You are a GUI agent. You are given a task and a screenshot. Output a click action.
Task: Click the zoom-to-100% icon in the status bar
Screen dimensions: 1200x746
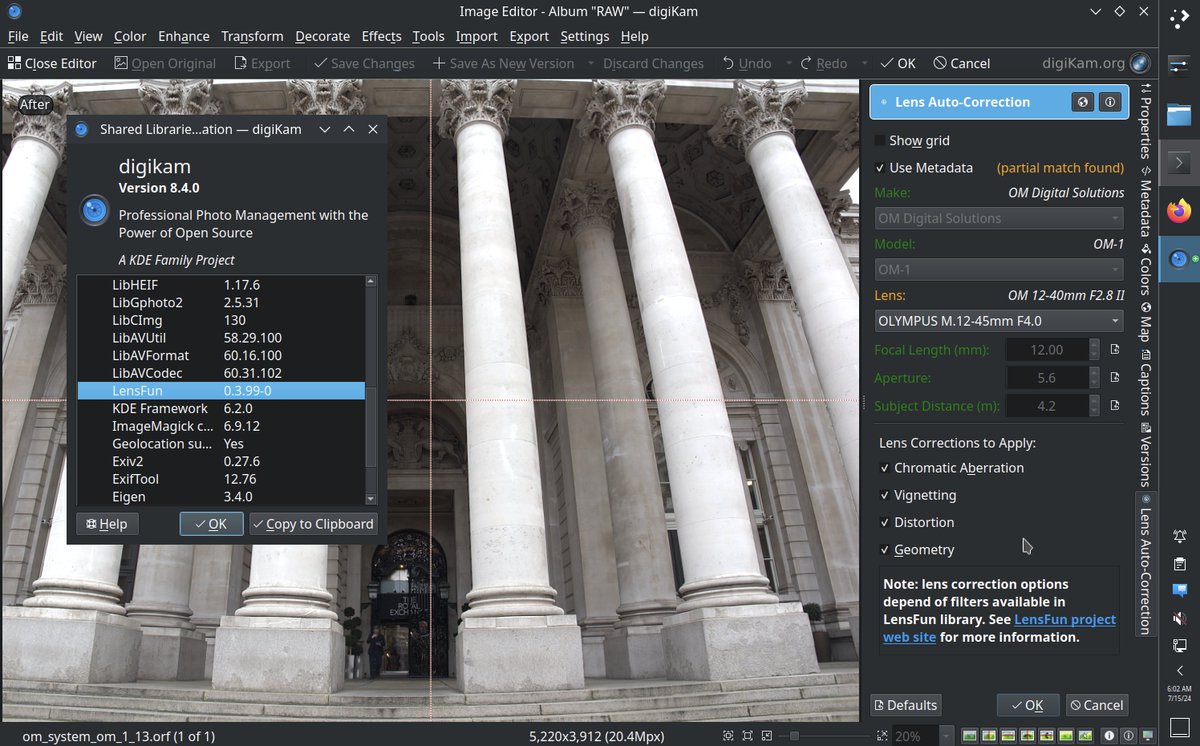click(766, 737)
